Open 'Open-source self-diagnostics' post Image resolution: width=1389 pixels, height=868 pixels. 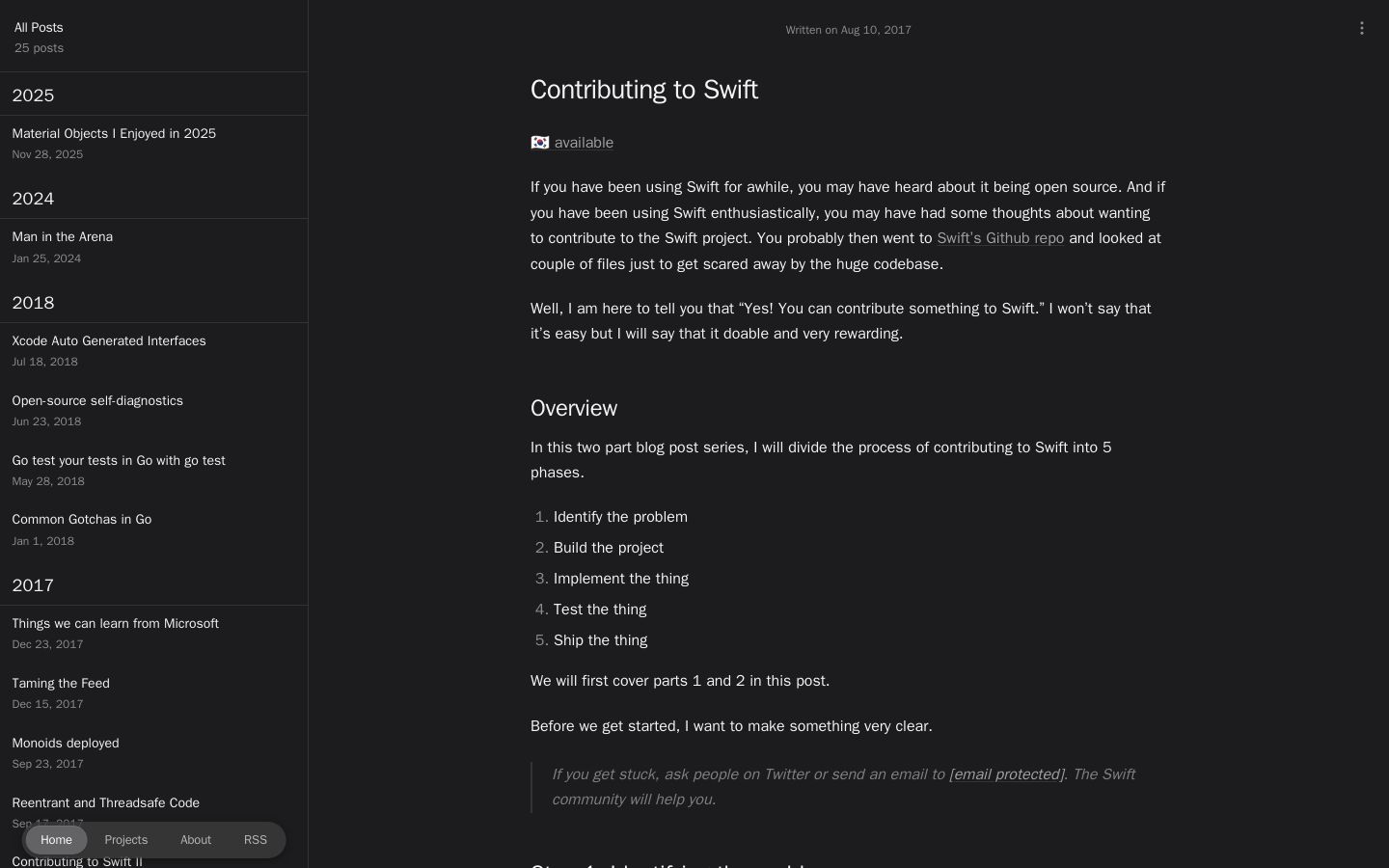tap(153, 411)
